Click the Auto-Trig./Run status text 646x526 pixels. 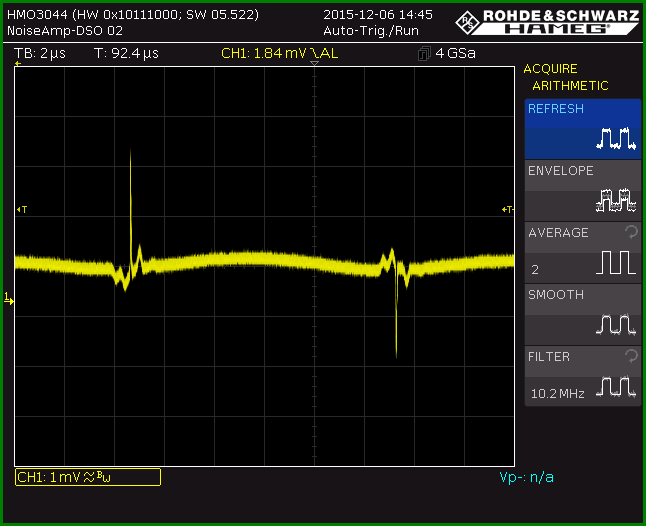tap(371, 30)
